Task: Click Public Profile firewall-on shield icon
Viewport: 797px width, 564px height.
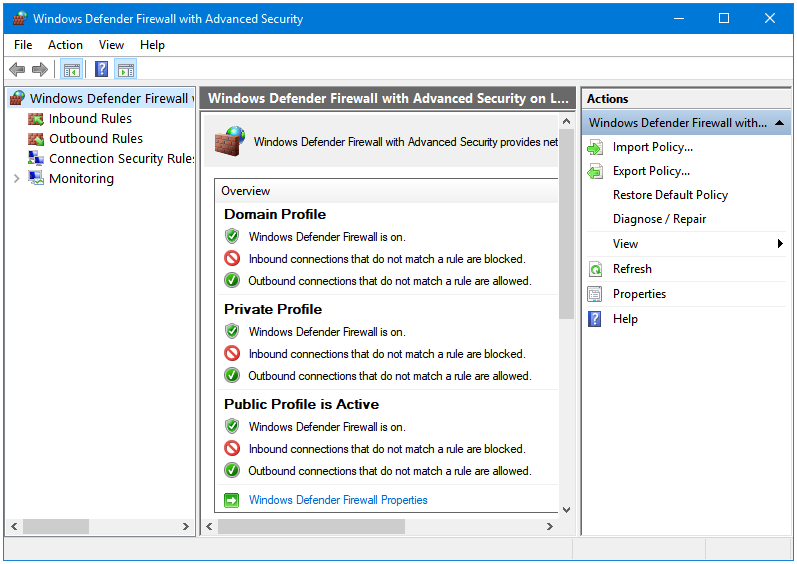Action: (x=232, y=426)
